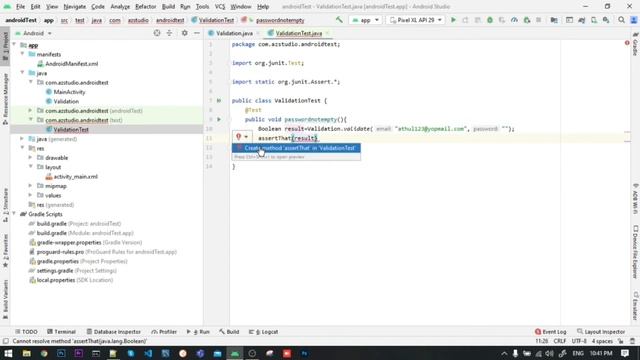This screenshot has width=640, height=360.
Task: Switch to the Validation.java tab
Action: coord(234,33)
